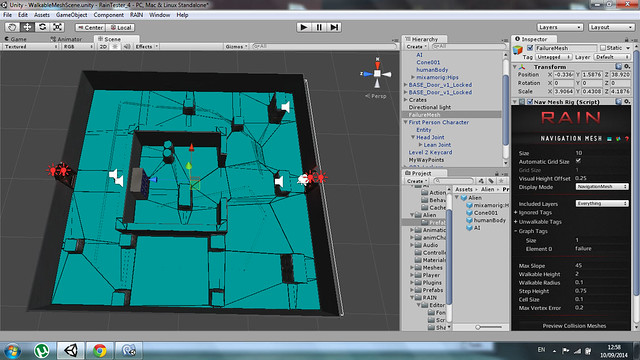Open the Textured draw mode dropdown

click(x=30, y=47)
